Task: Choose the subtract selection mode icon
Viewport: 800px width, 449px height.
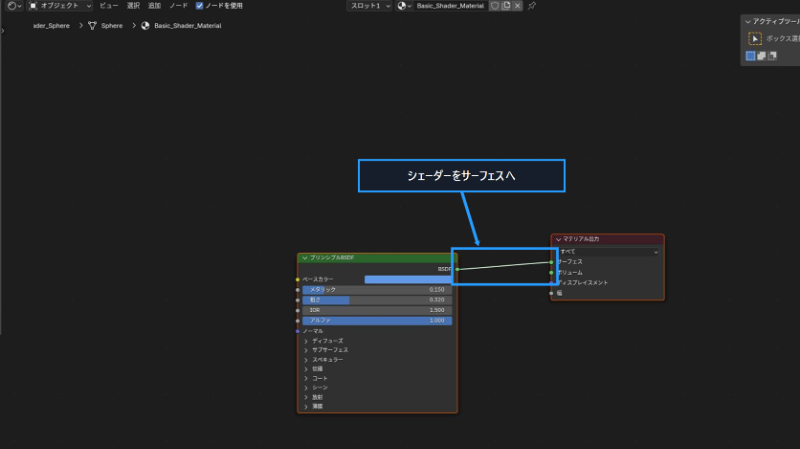Action: point(772,56)
